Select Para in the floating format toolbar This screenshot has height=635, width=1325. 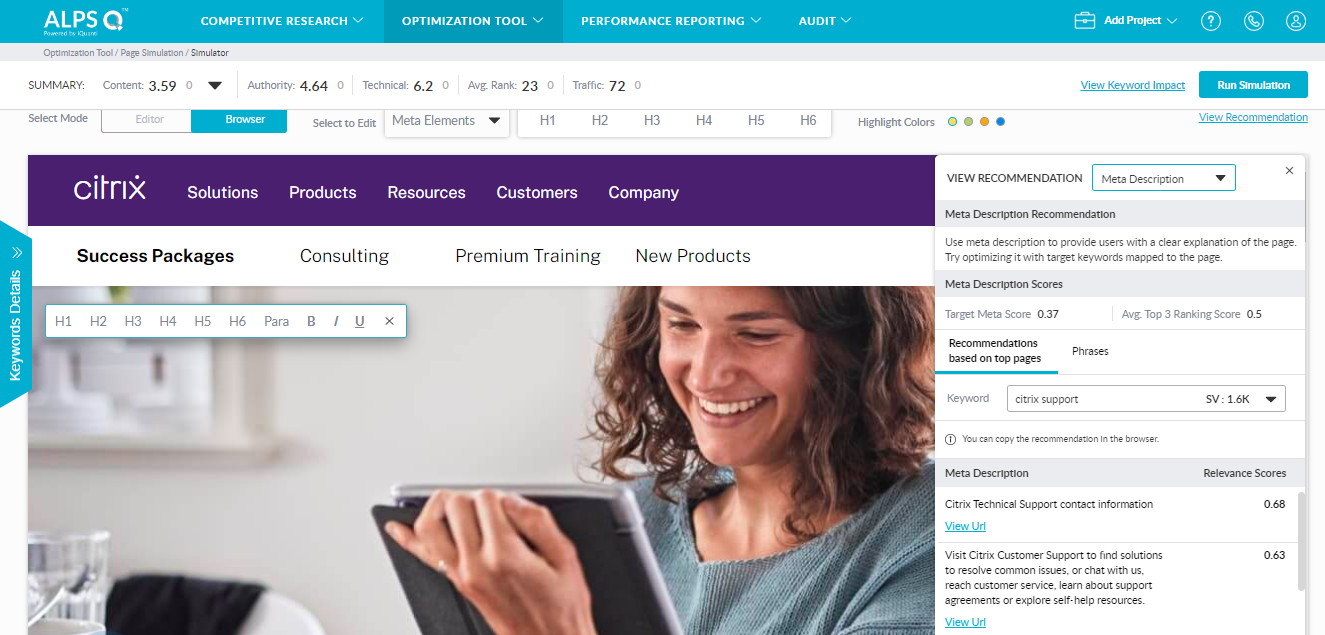pyautogui.click(x=277, y=321)
